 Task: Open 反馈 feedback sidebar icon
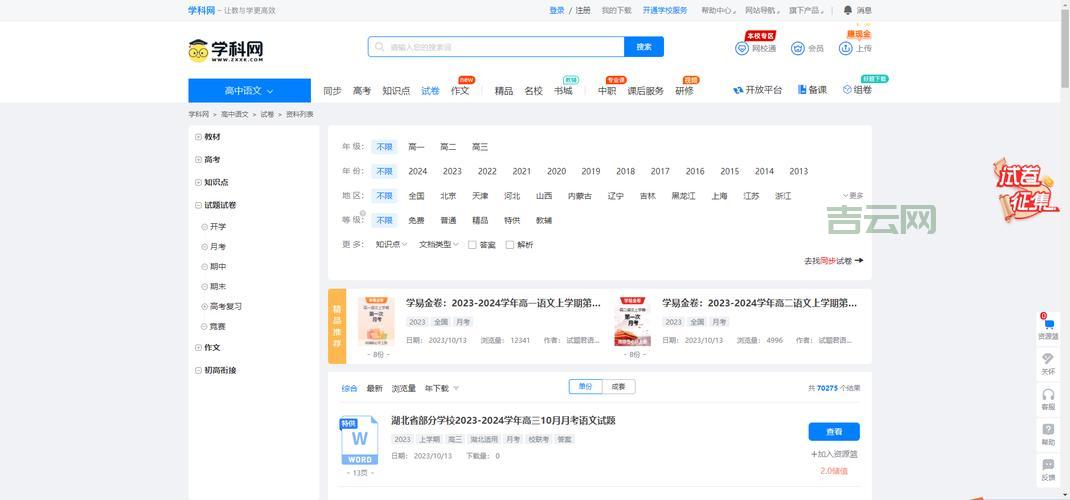[x=1047, y=470]
